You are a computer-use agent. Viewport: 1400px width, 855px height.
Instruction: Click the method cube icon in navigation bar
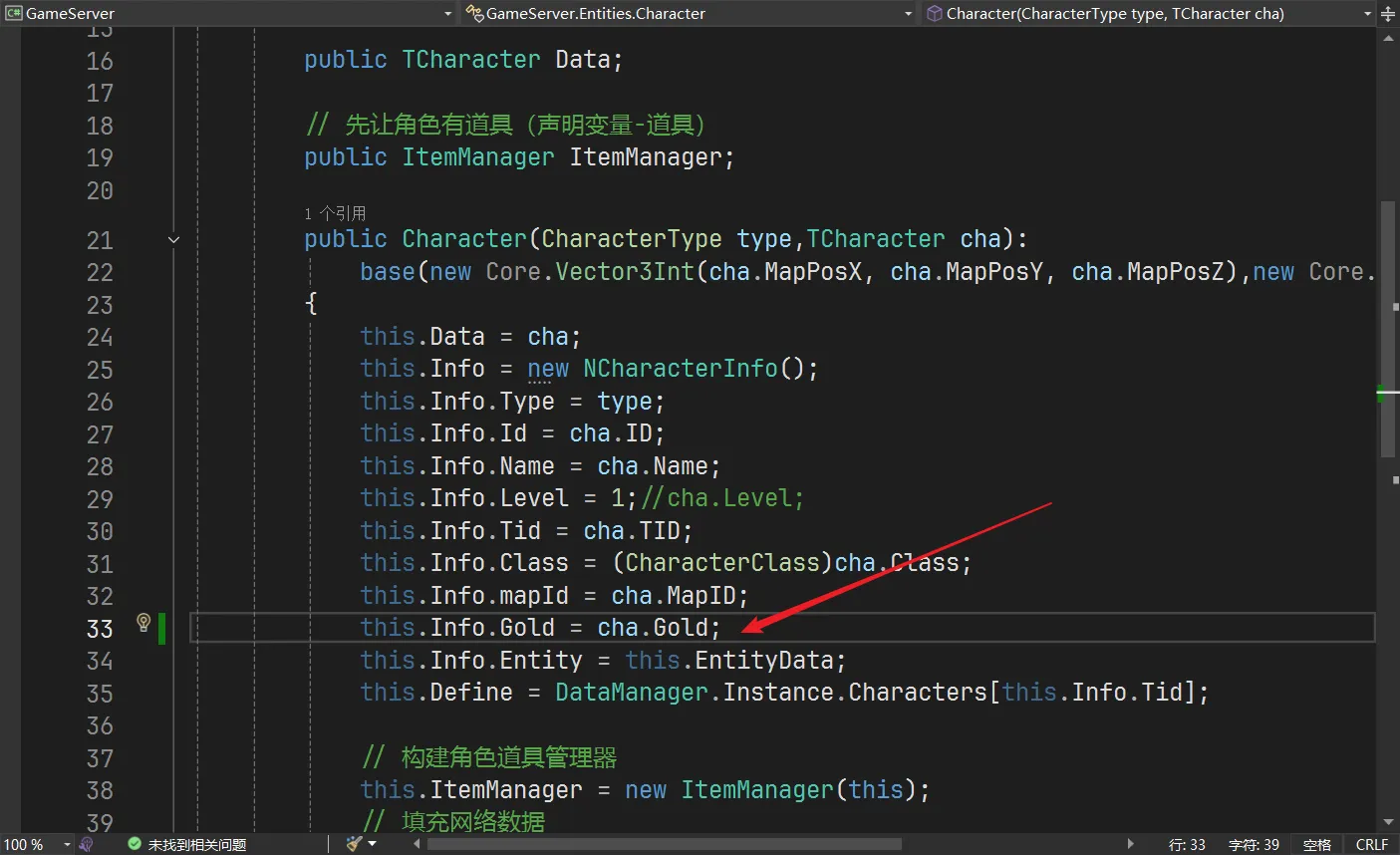(x=934, y=13)
